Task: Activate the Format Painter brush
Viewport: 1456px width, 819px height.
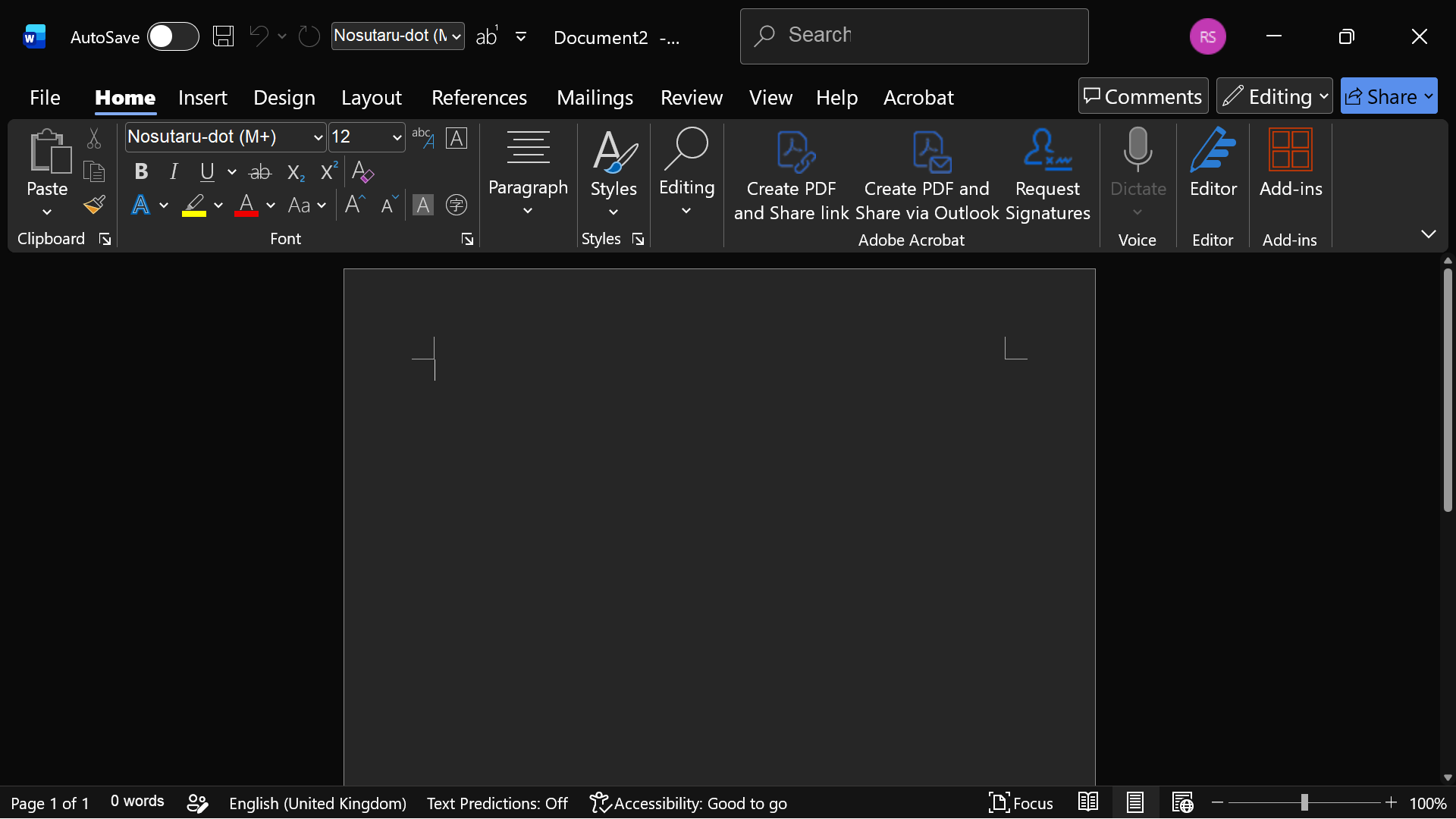Action: pos(94,205)
